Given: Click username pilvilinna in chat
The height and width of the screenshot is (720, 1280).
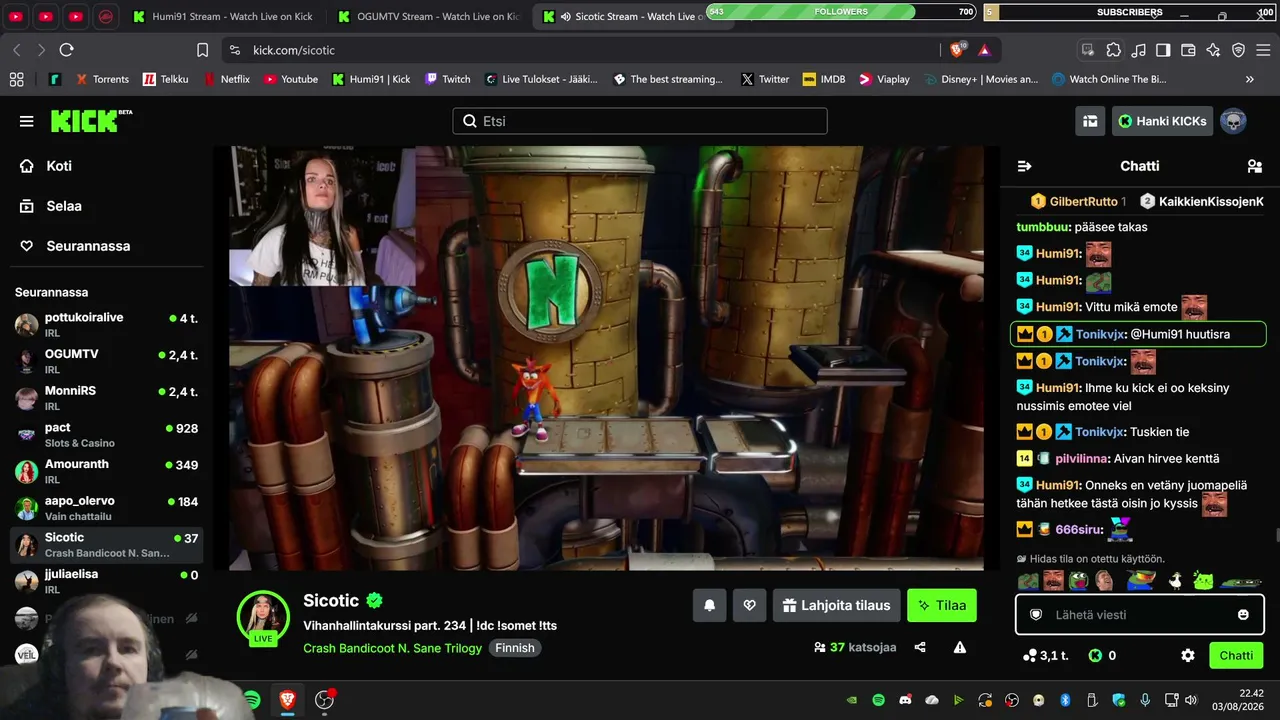Looking at the screenshot, I should click(1082, 458).
